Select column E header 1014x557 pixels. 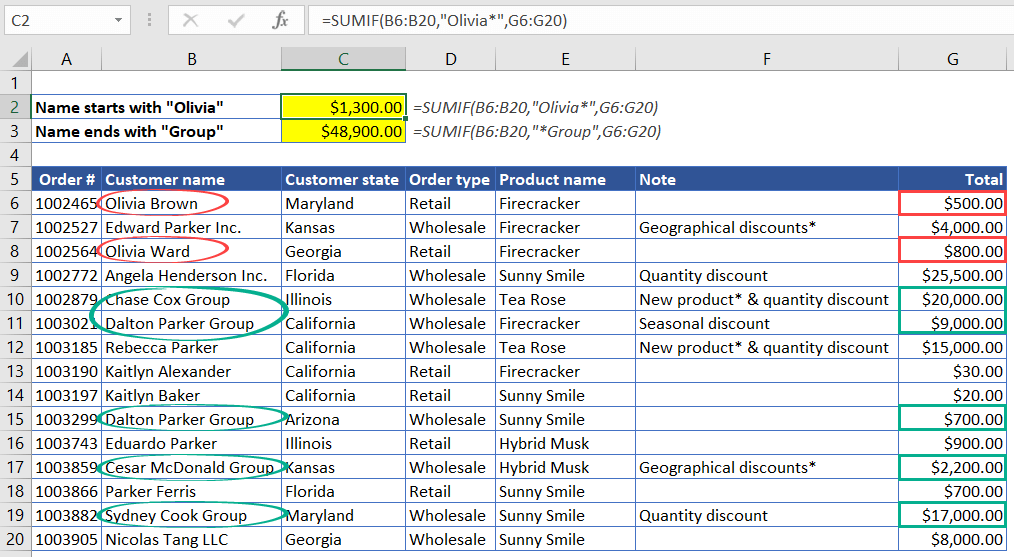tap(565, 60)
